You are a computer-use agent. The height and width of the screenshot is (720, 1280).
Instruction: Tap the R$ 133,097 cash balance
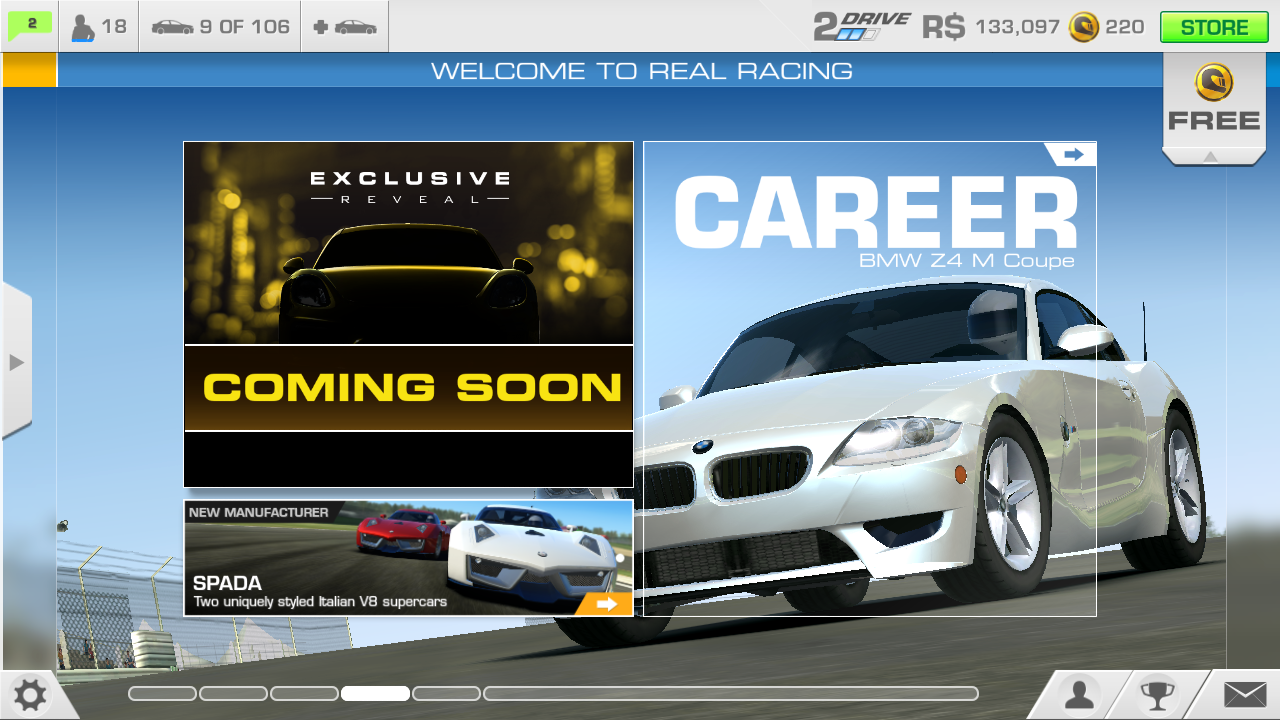tap(990, 27)
